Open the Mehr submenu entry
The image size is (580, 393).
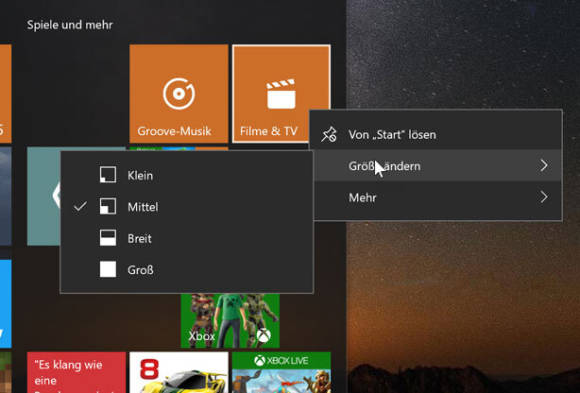pos(438,197)
